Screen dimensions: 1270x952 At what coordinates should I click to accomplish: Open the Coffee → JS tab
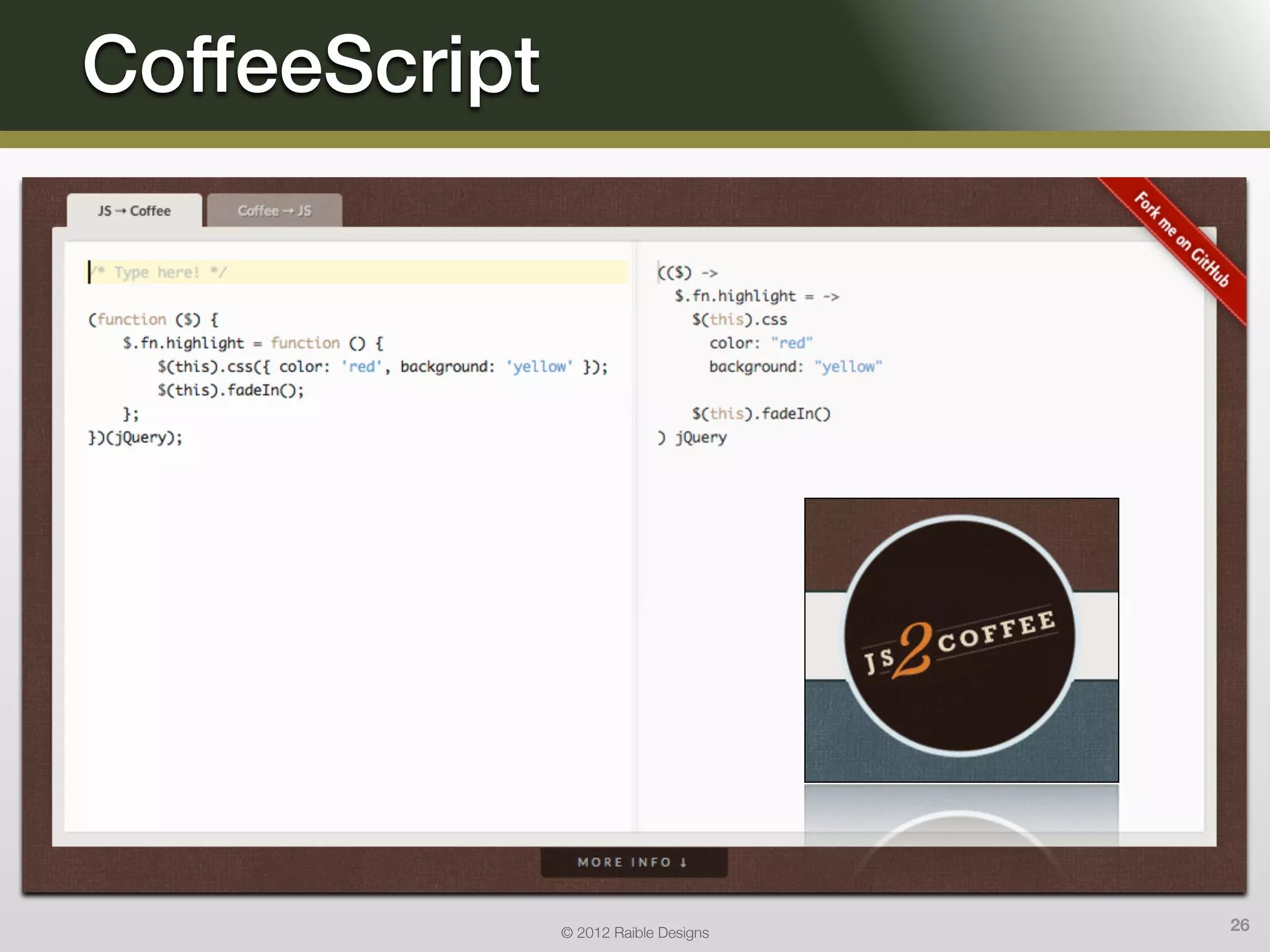[x=275, y=211]
